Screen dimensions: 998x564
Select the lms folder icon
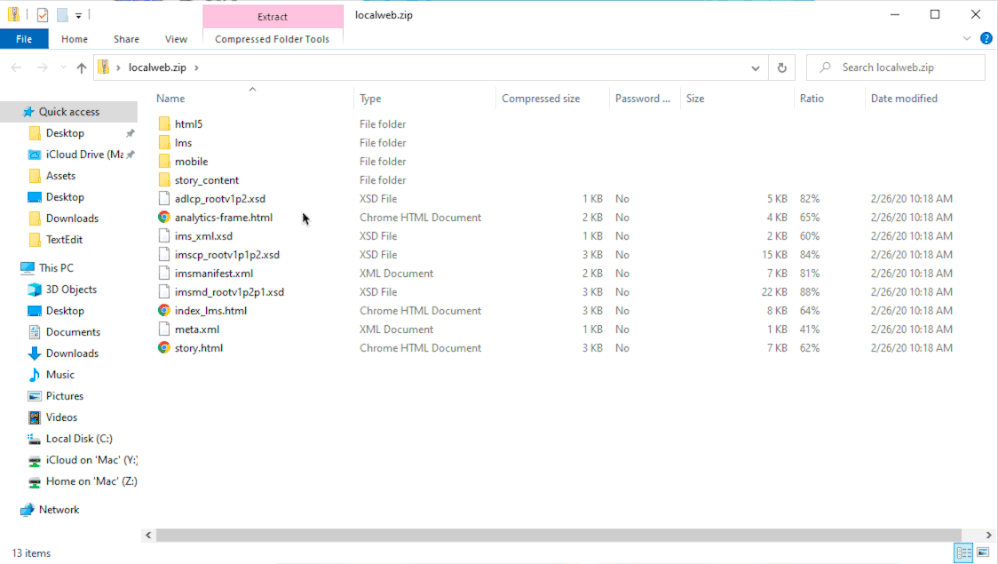(x=164, y=143)
